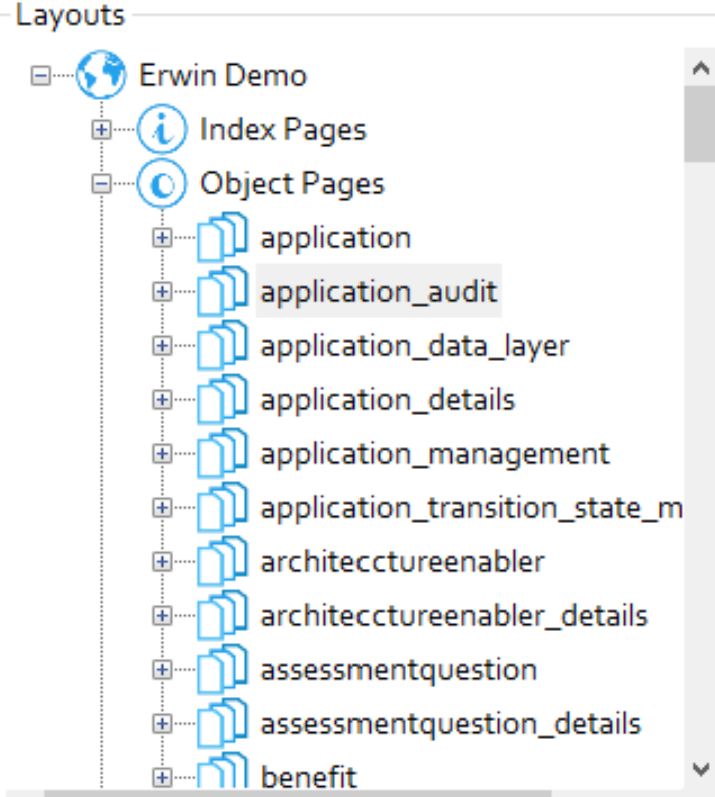Viewport: 715px width, 797px height.
Task: Expand the assessmentquestion node
Action: pyautogui.click(x=162, y=669)
